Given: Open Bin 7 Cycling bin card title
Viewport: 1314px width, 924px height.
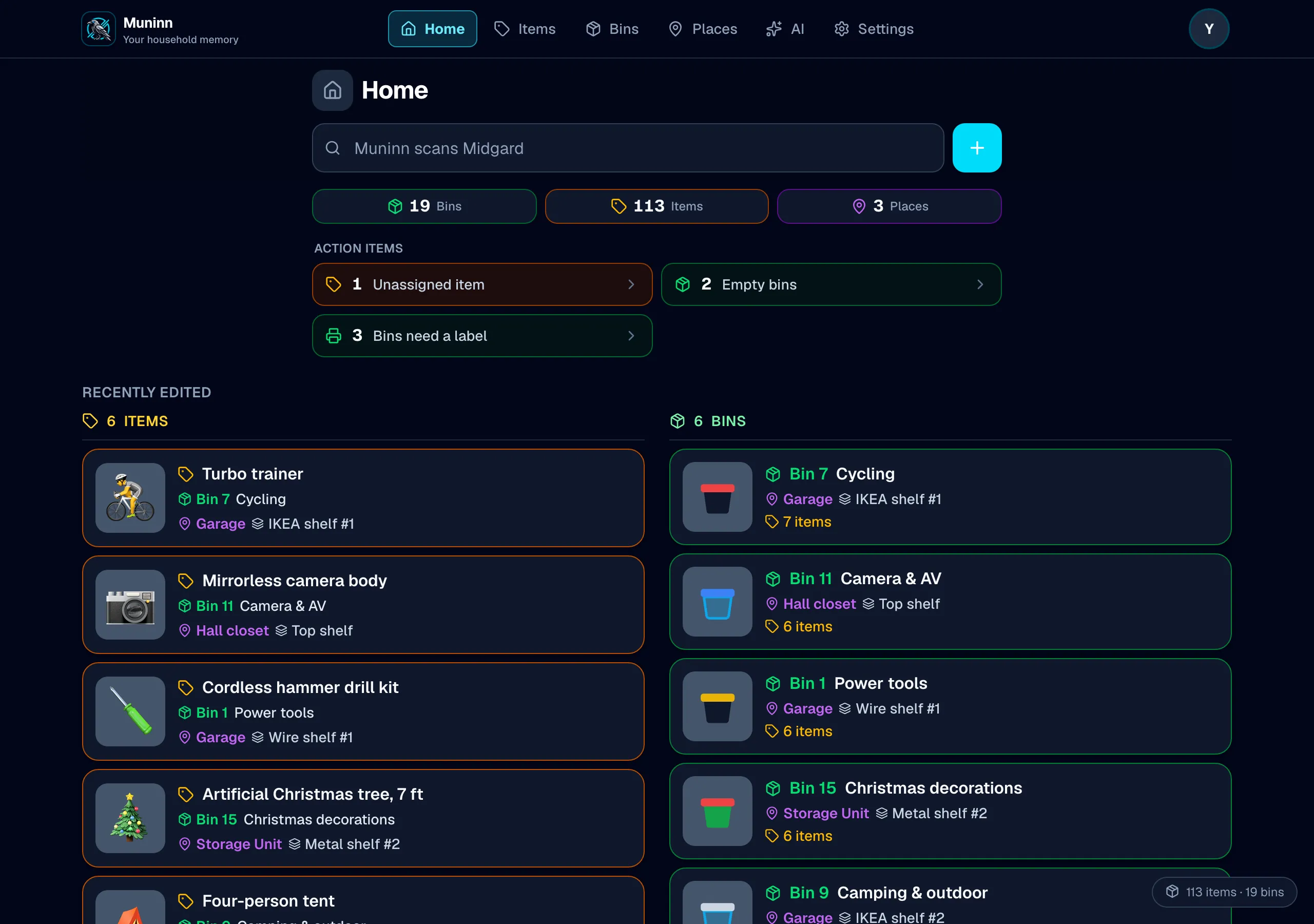Looking at the screenshot, I should pyautogui.click(x=841, y=474).
